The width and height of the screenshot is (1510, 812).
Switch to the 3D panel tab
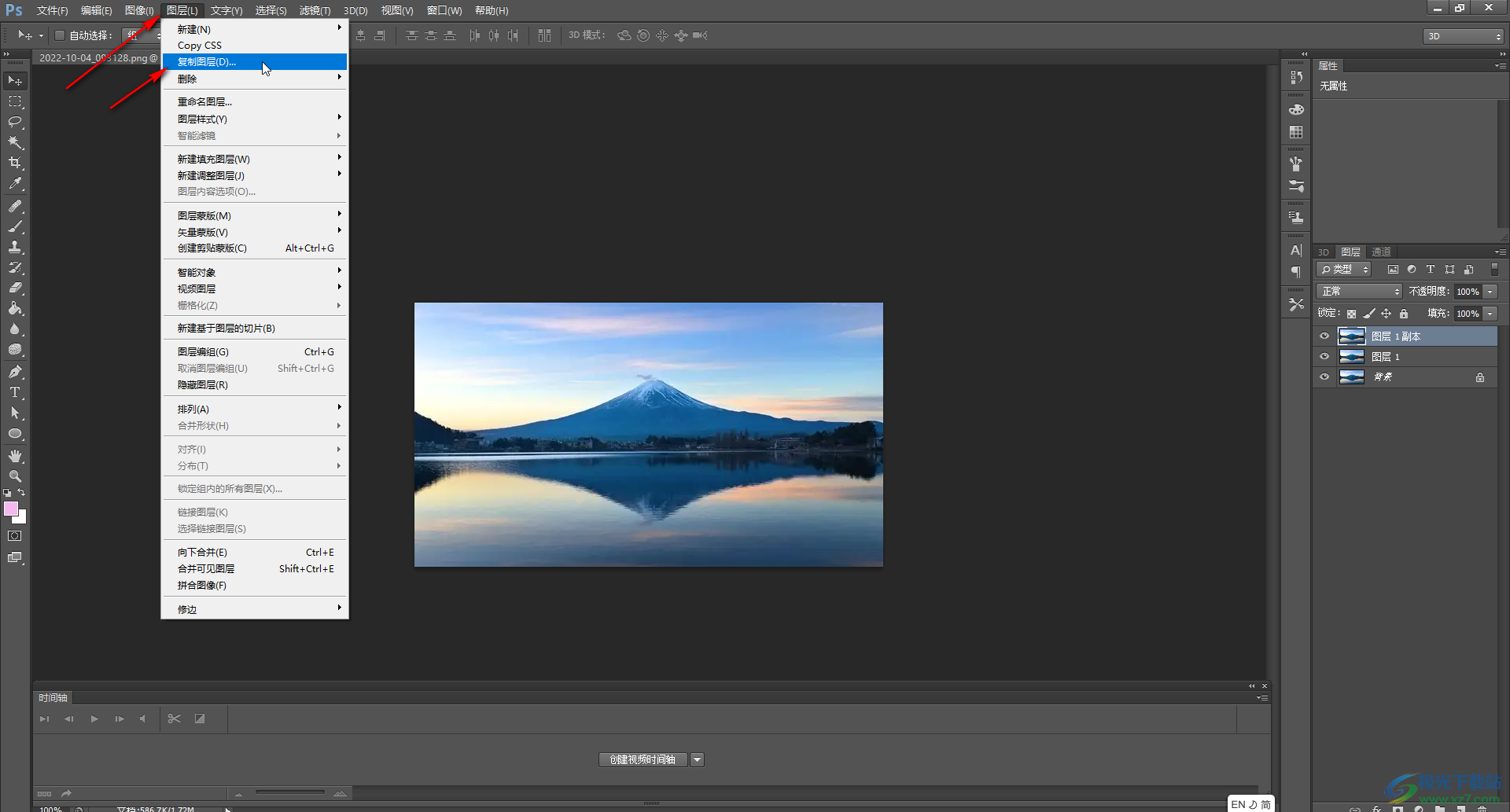[1324, 252]
